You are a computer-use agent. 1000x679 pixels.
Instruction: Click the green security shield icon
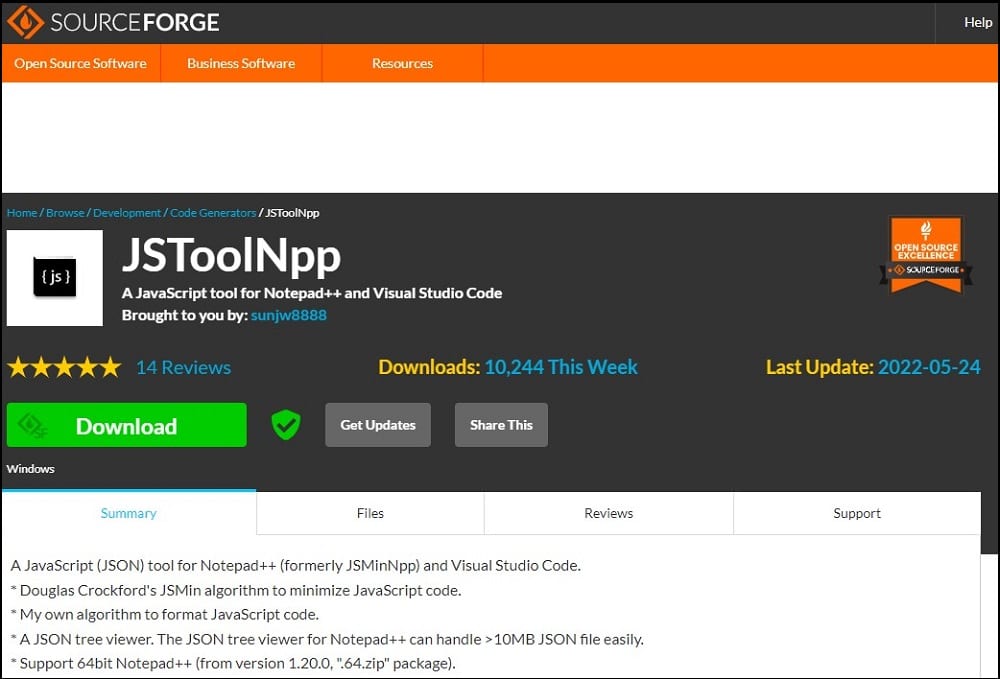click(286, 425)
